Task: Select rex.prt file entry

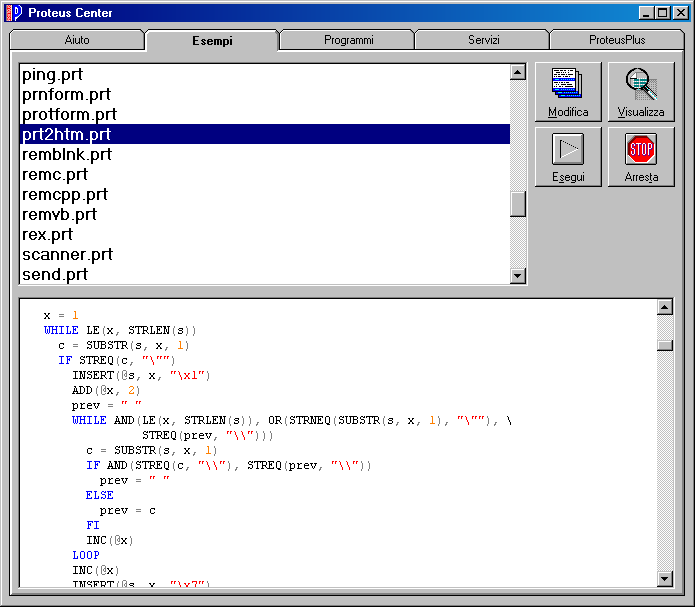Action: click(265, 234)
